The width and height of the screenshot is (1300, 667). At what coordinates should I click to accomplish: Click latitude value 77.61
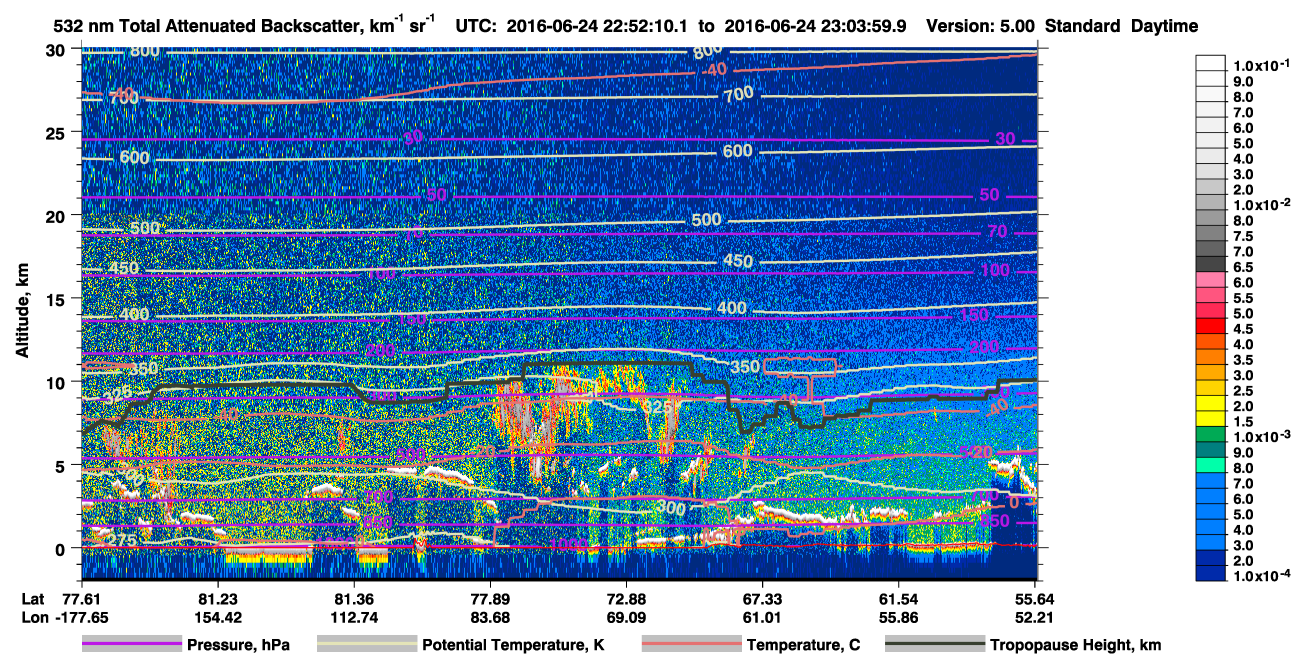(80, 598)
